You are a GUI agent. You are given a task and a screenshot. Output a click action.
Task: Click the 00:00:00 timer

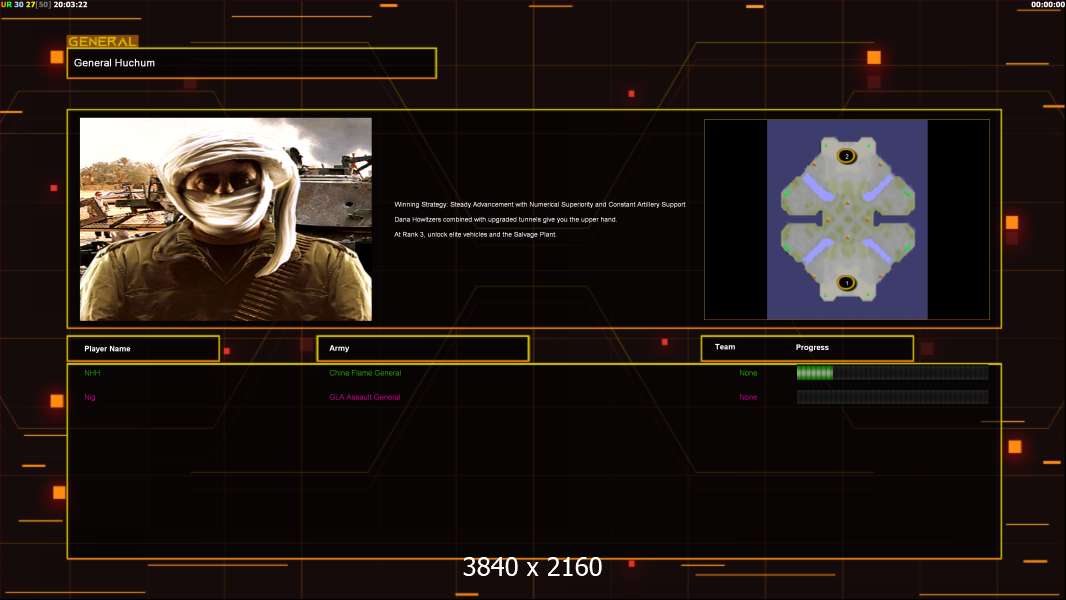pyautogui.click(x=1048, y=4)
